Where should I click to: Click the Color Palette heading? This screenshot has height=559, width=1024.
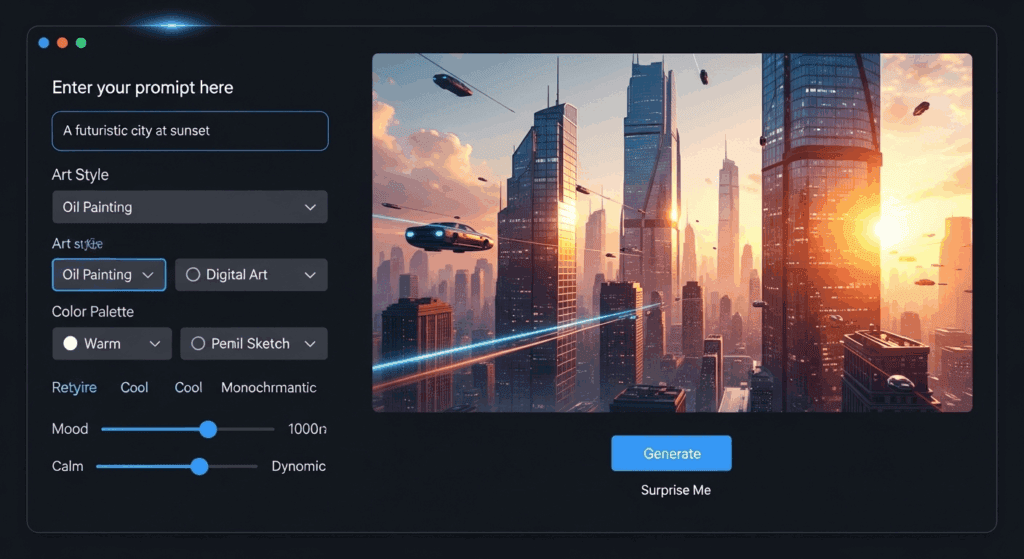pos(93,311)
